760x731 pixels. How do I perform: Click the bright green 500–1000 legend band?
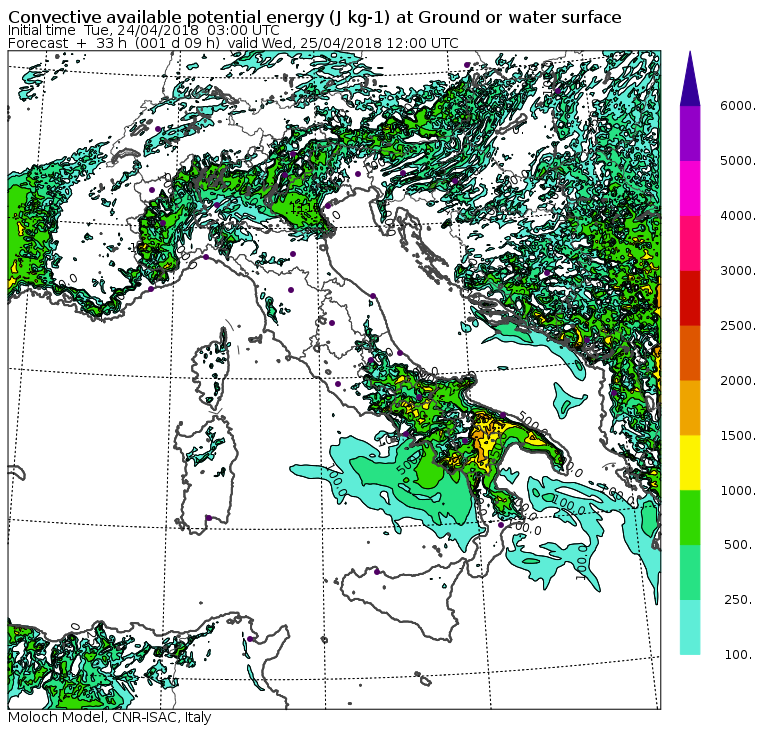[690, 518]
